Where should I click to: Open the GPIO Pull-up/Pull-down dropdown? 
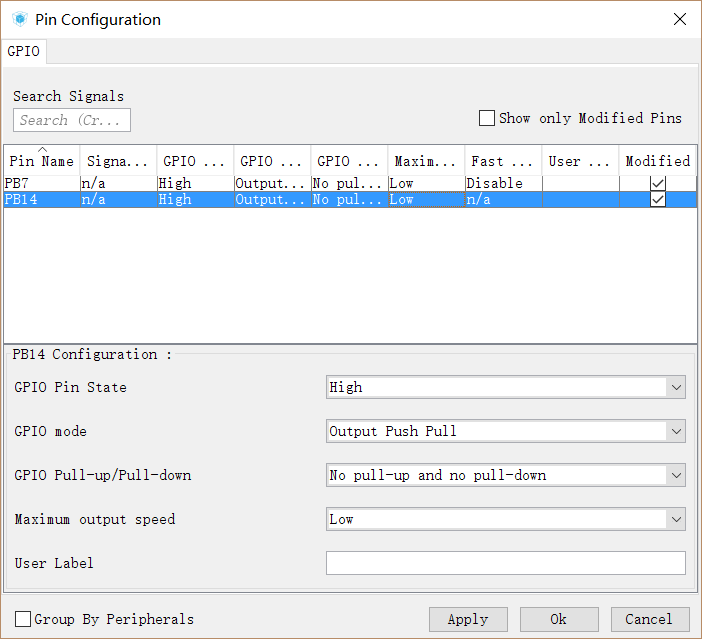pos(505,475)
